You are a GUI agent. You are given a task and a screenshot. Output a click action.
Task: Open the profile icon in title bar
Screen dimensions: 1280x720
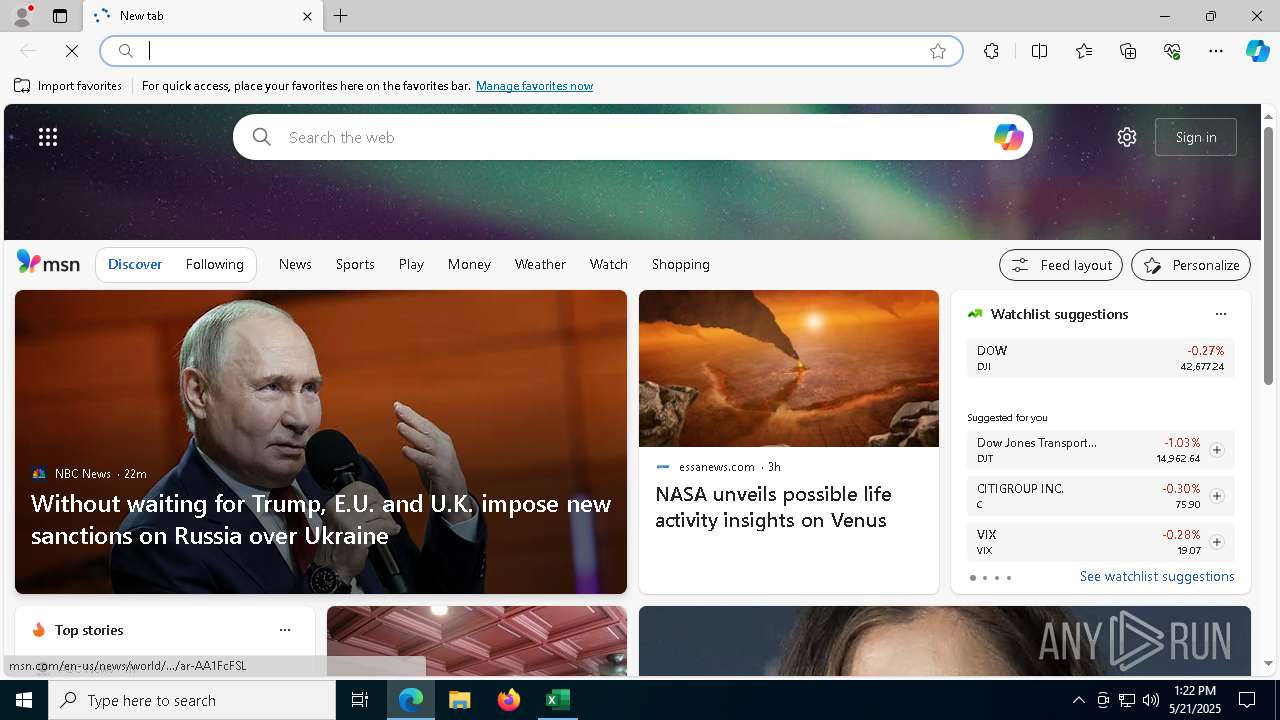[x=22, y=16]
